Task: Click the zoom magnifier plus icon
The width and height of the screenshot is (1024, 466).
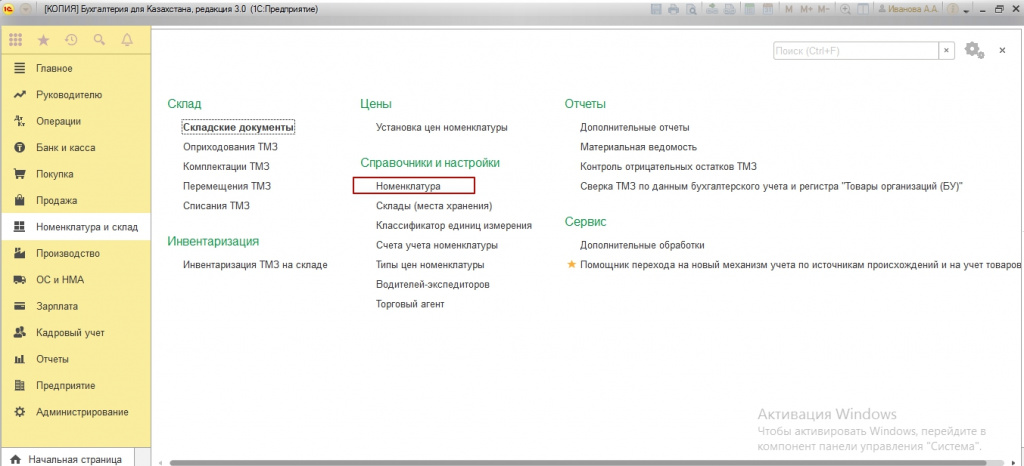Action: click(846, 10)
